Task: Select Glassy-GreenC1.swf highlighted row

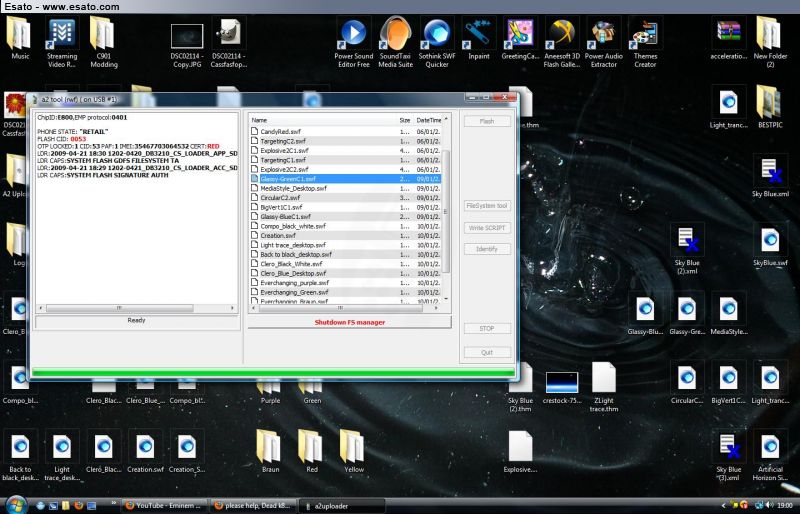Action: [345, 179]
